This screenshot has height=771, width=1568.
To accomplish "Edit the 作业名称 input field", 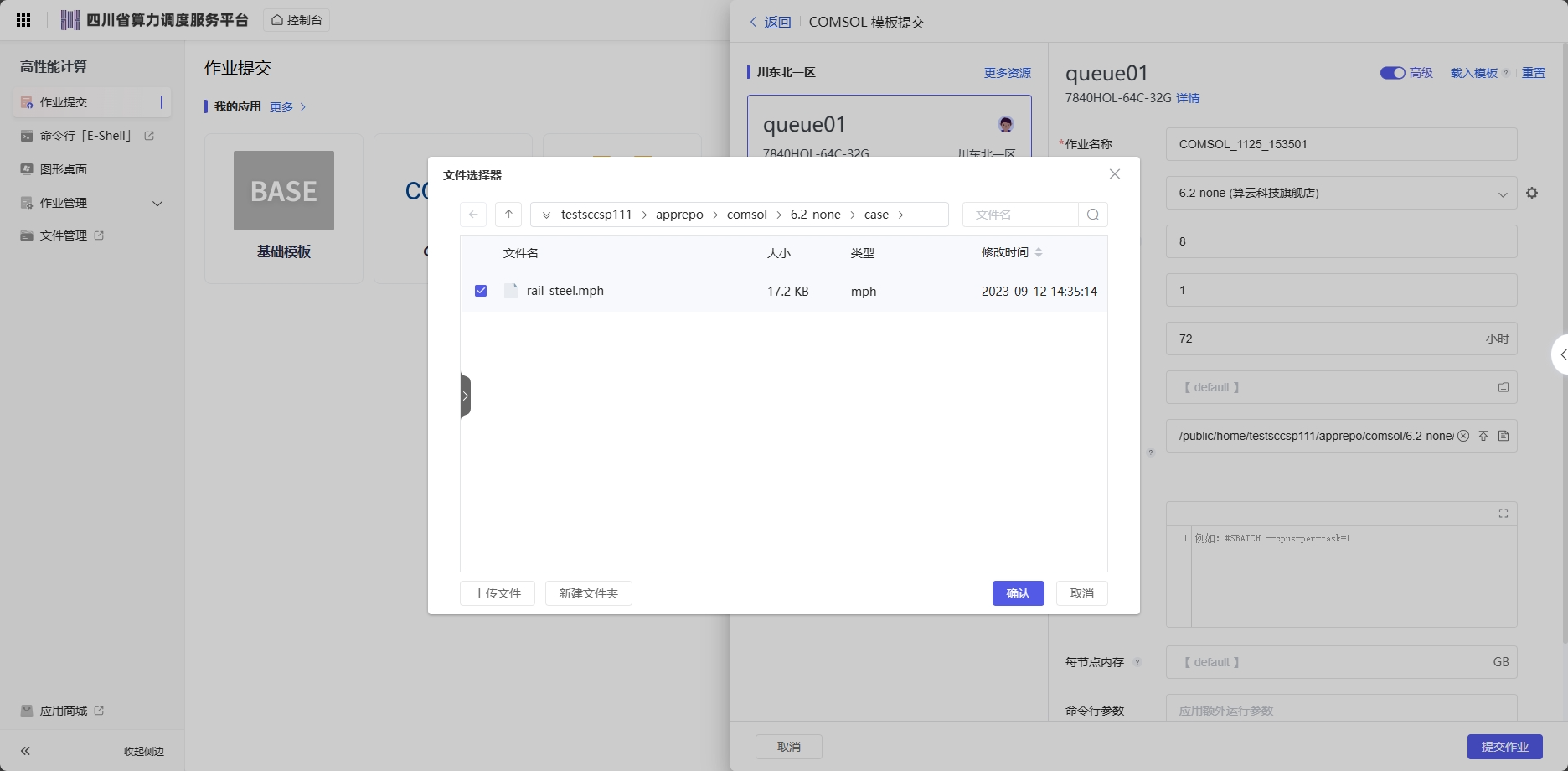I will coord(1341,144).
